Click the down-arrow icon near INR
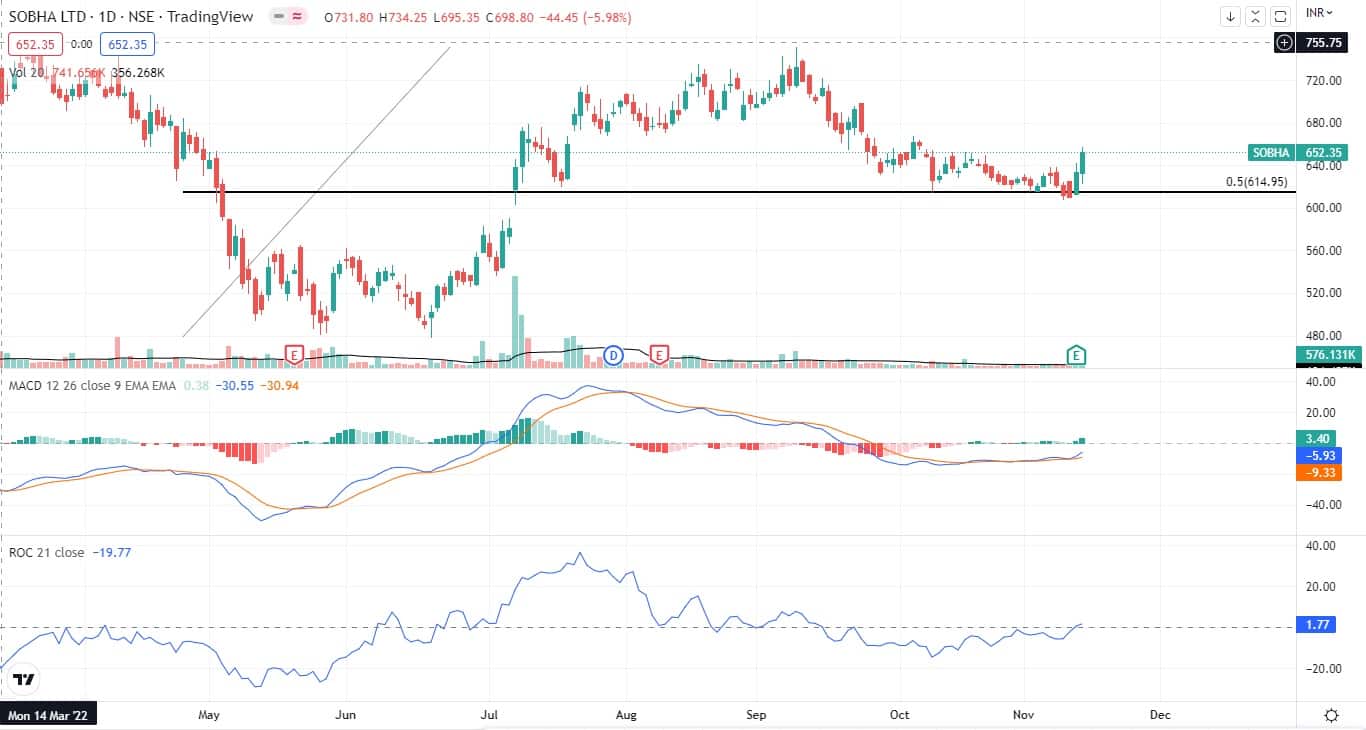1366x730 pixels. 1231,16
